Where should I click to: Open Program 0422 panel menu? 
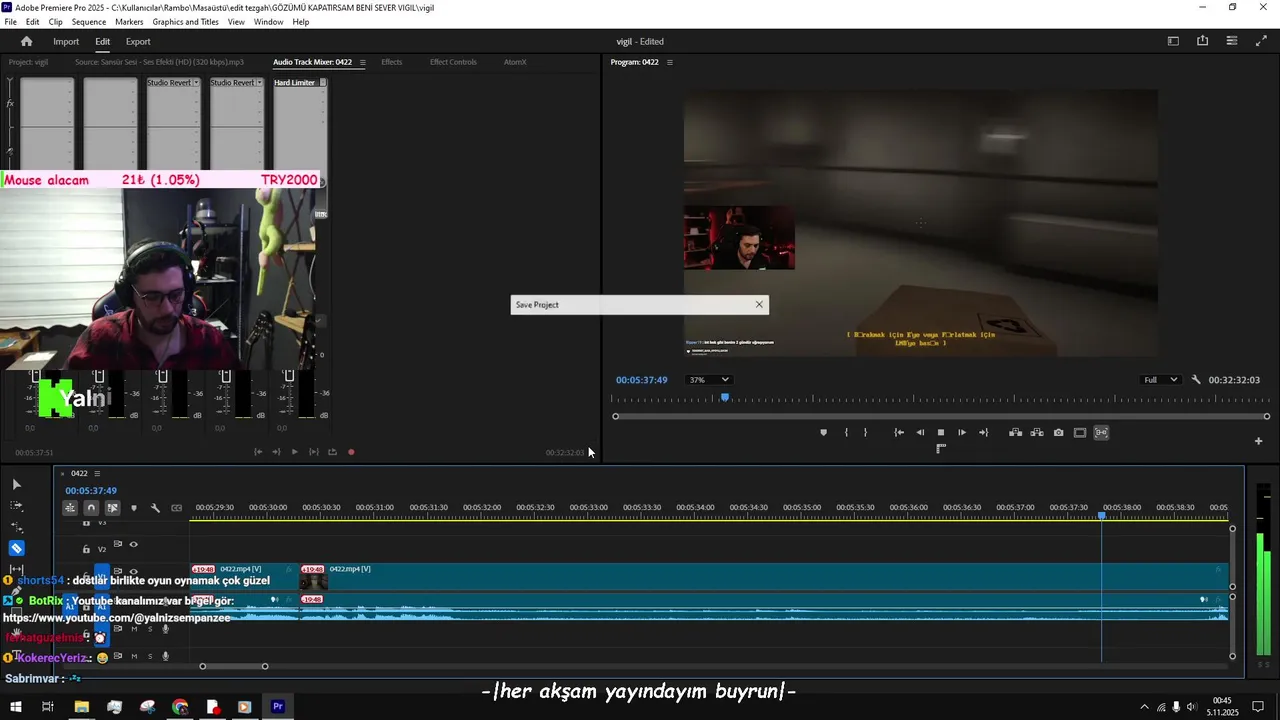pyautogui.click(x=670, y=62)
